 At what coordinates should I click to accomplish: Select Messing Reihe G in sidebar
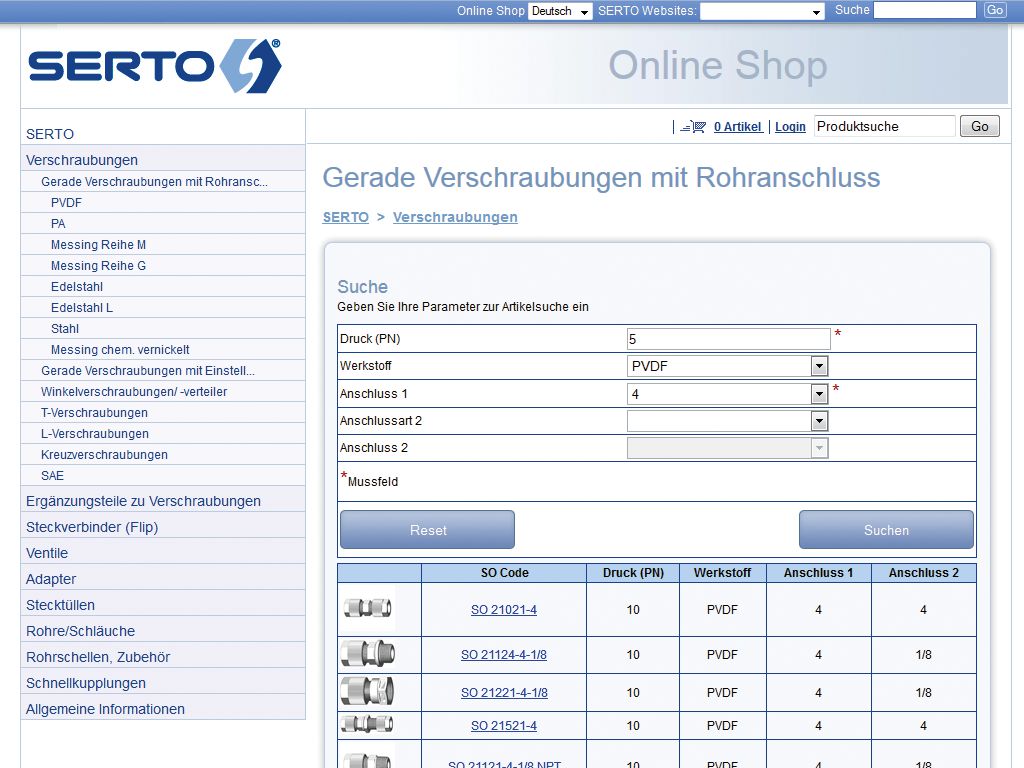pyautogui.click(x=163, y=265)
